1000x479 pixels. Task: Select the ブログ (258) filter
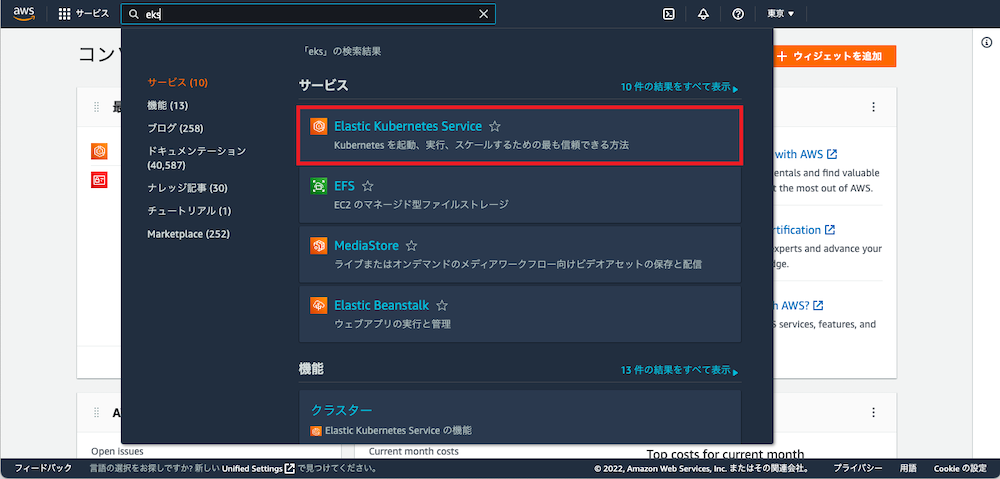point(175,128)
